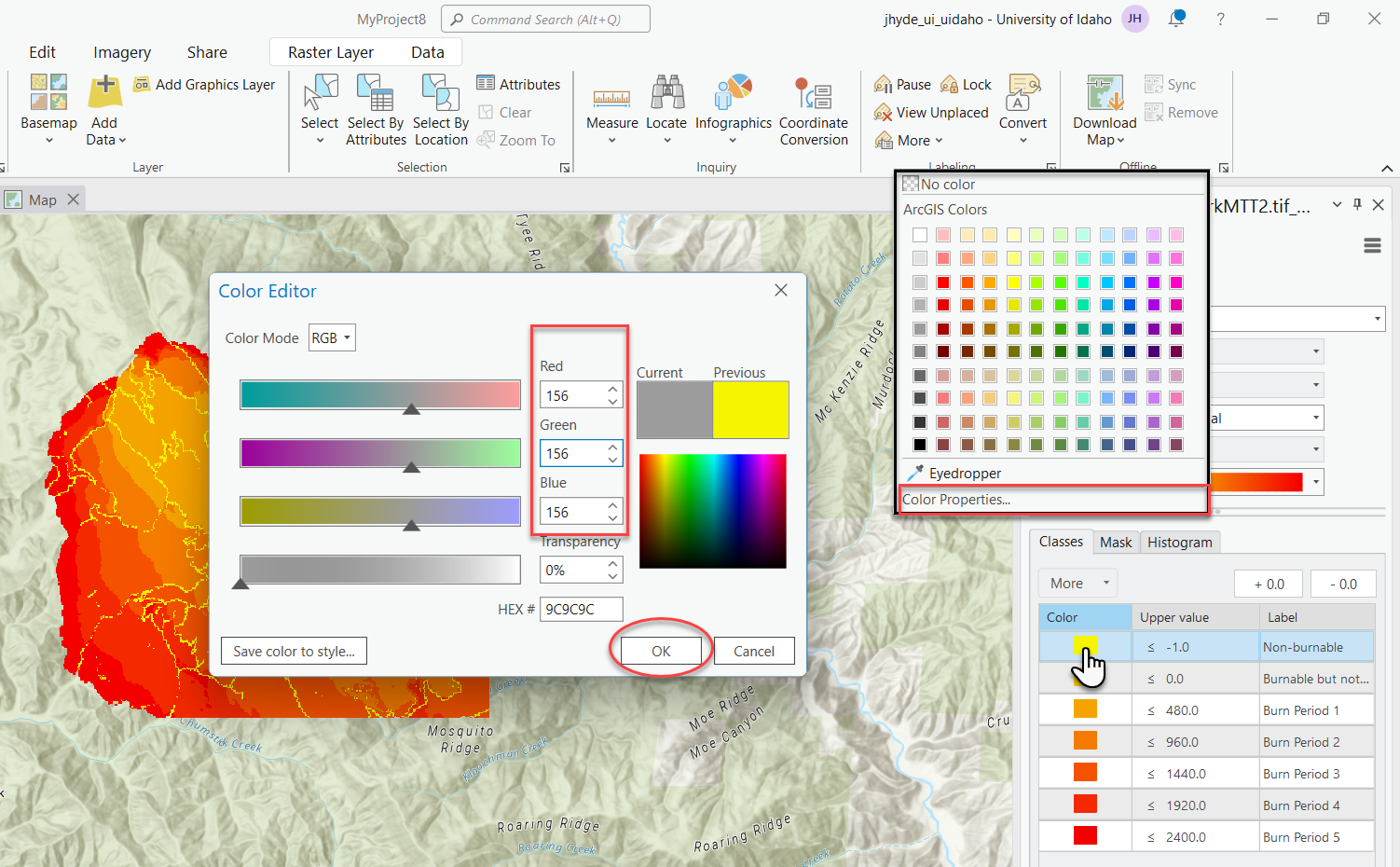Click the Red channel gradient slider
The height and width of the screenshot is (867, 1400).
380,395
